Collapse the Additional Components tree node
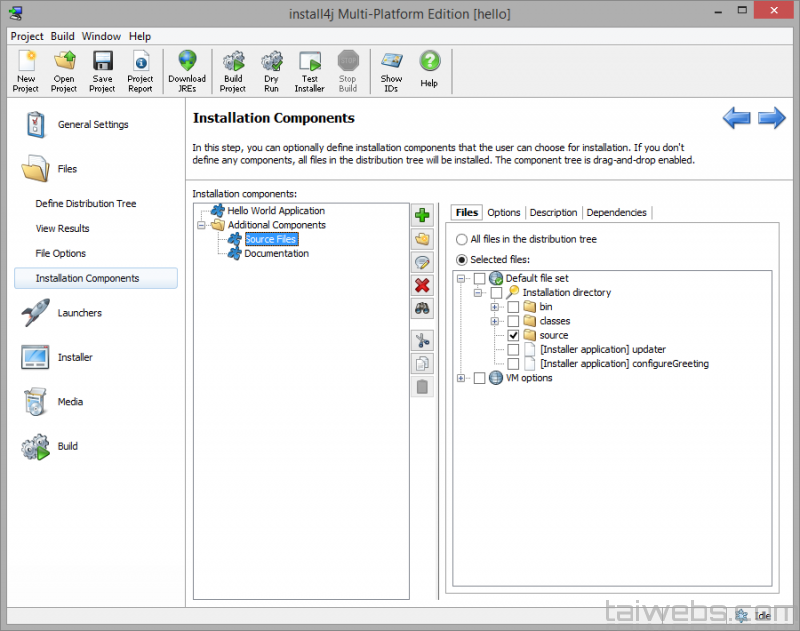Image resolution: width=800 pixels, height=631 pixels. point(202,225)
